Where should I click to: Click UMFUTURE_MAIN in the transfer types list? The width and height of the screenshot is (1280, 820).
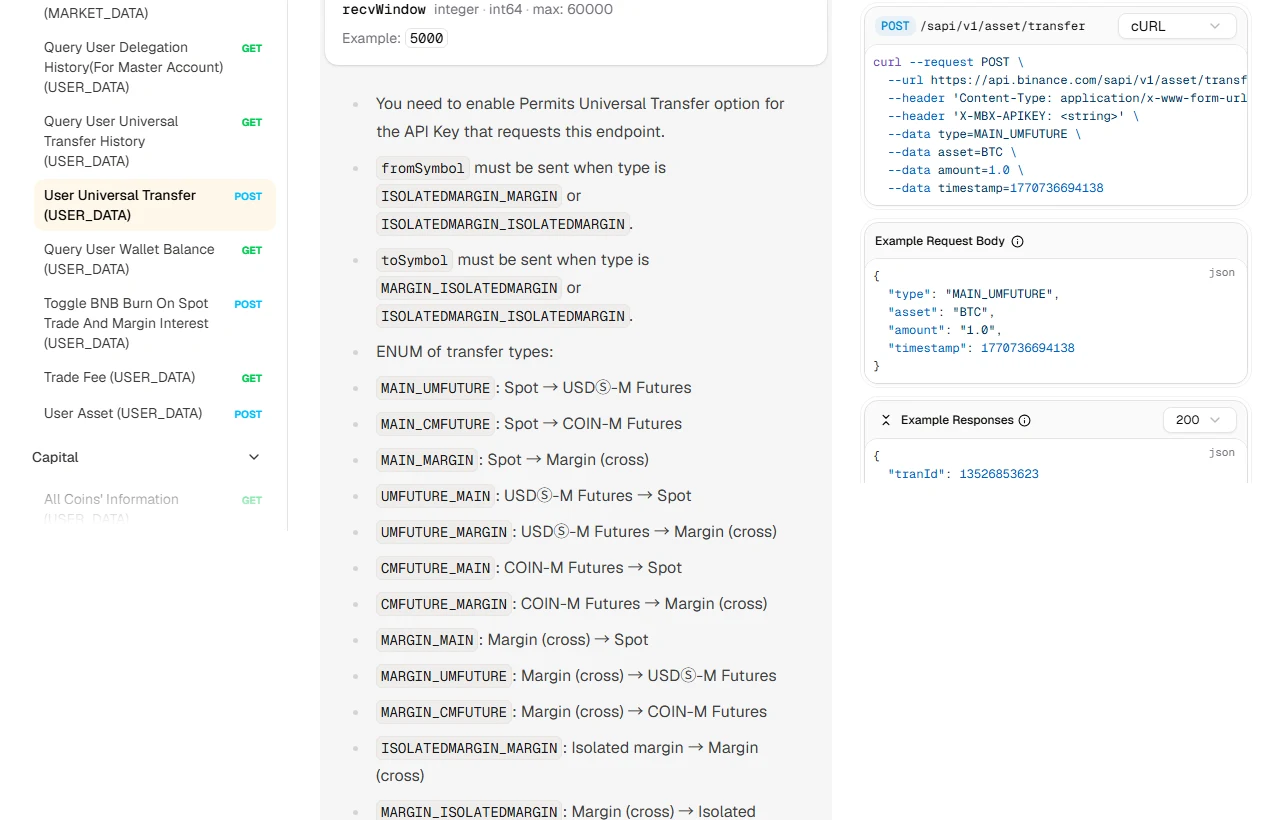[435, 496]
